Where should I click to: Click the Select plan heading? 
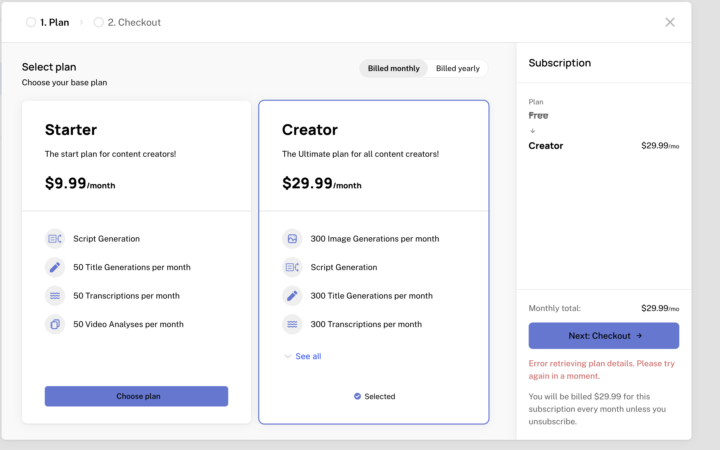[49, 67]
